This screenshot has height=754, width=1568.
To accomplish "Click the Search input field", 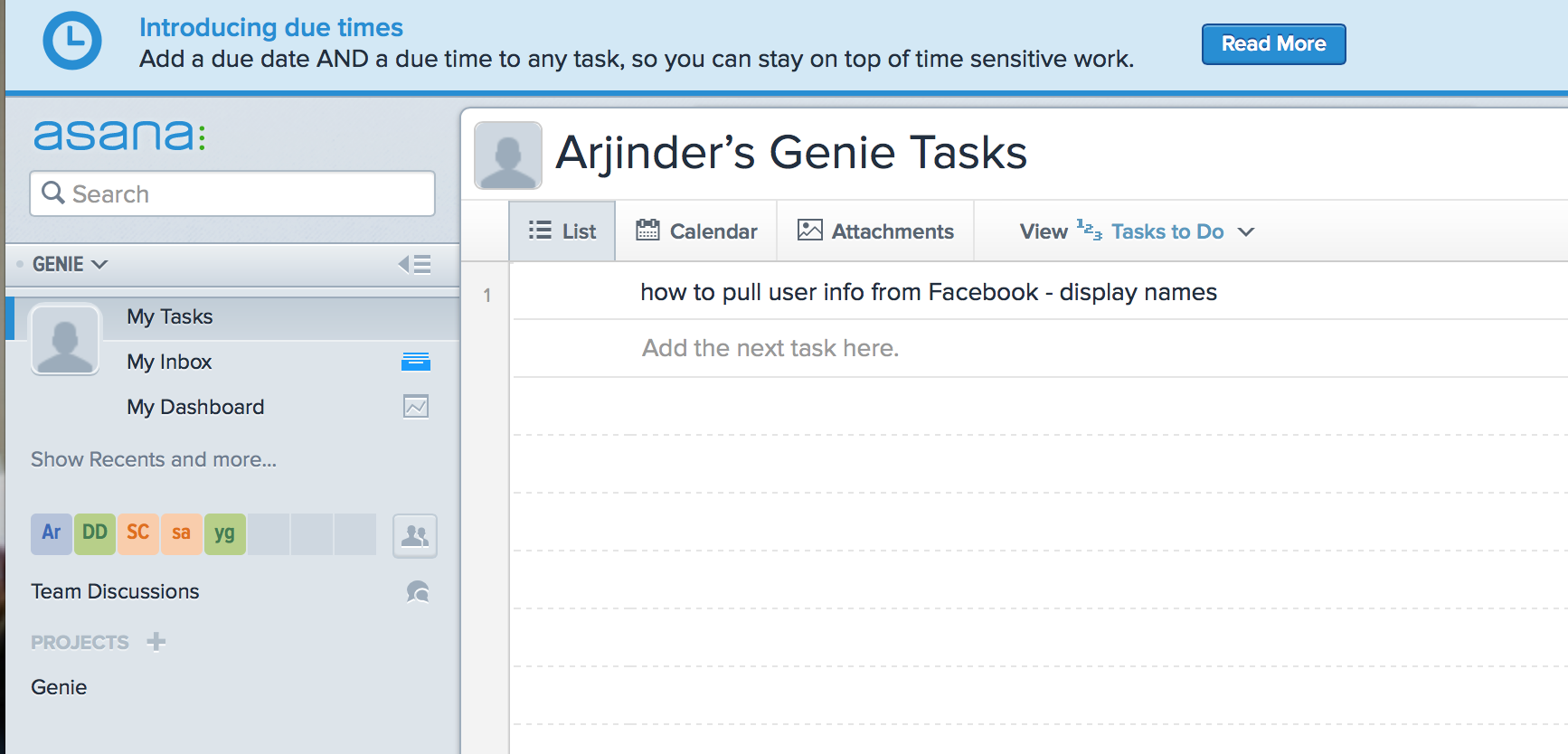I will coord(232,193).
